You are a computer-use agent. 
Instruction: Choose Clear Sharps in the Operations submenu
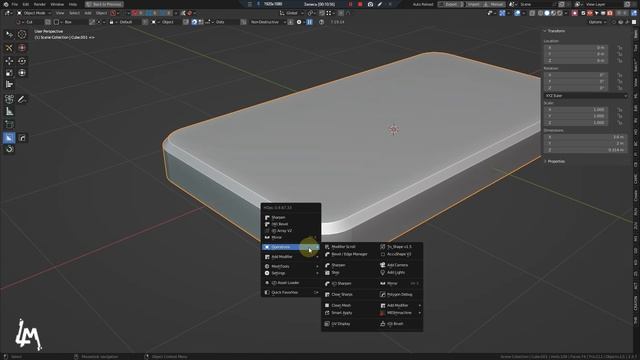pos(342,294)
